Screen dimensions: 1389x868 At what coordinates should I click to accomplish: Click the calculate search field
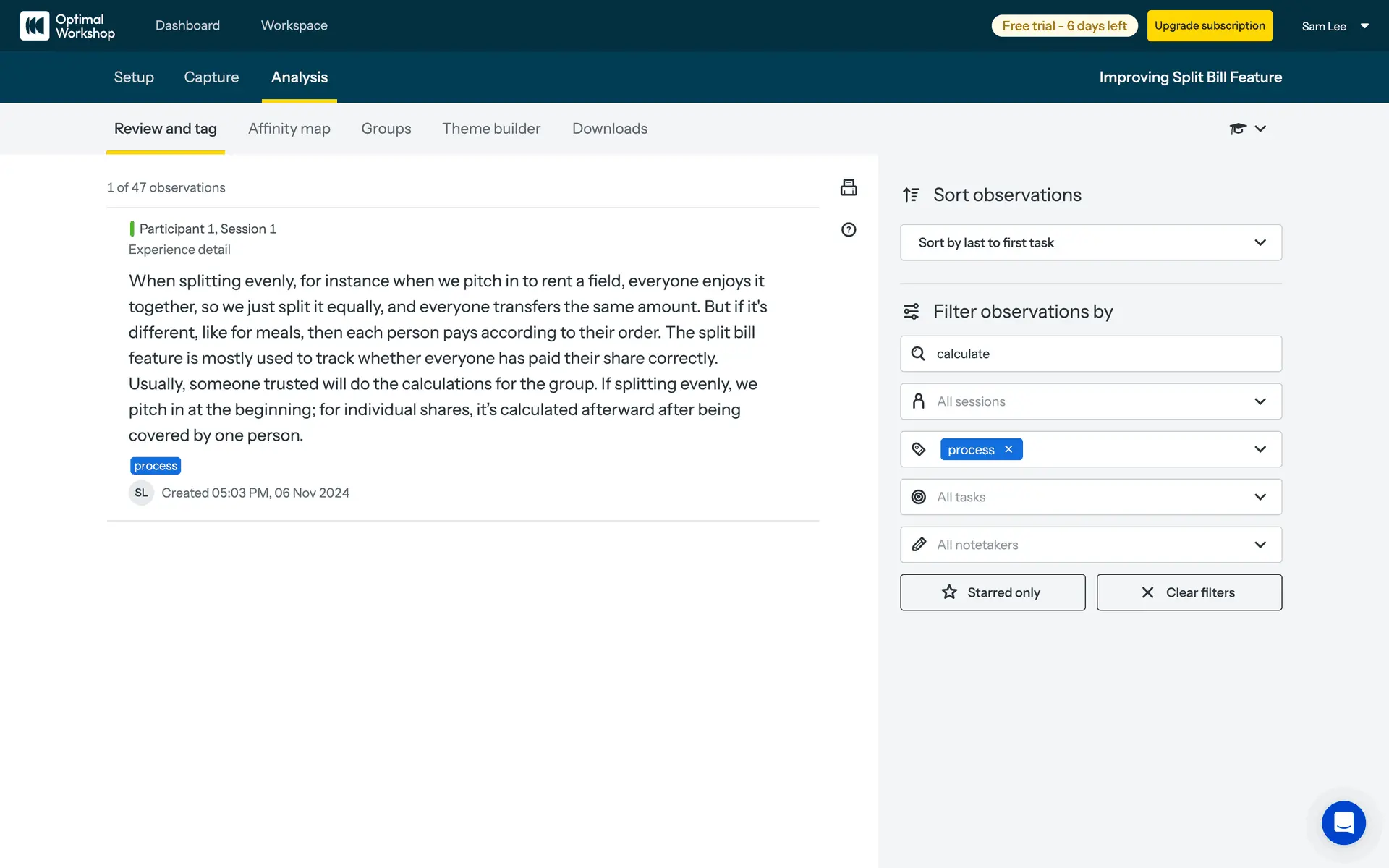click(1100, 354)
